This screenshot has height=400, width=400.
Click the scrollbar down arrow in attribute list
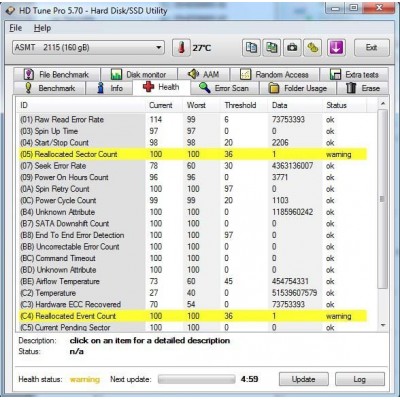(x=383, y=325)
